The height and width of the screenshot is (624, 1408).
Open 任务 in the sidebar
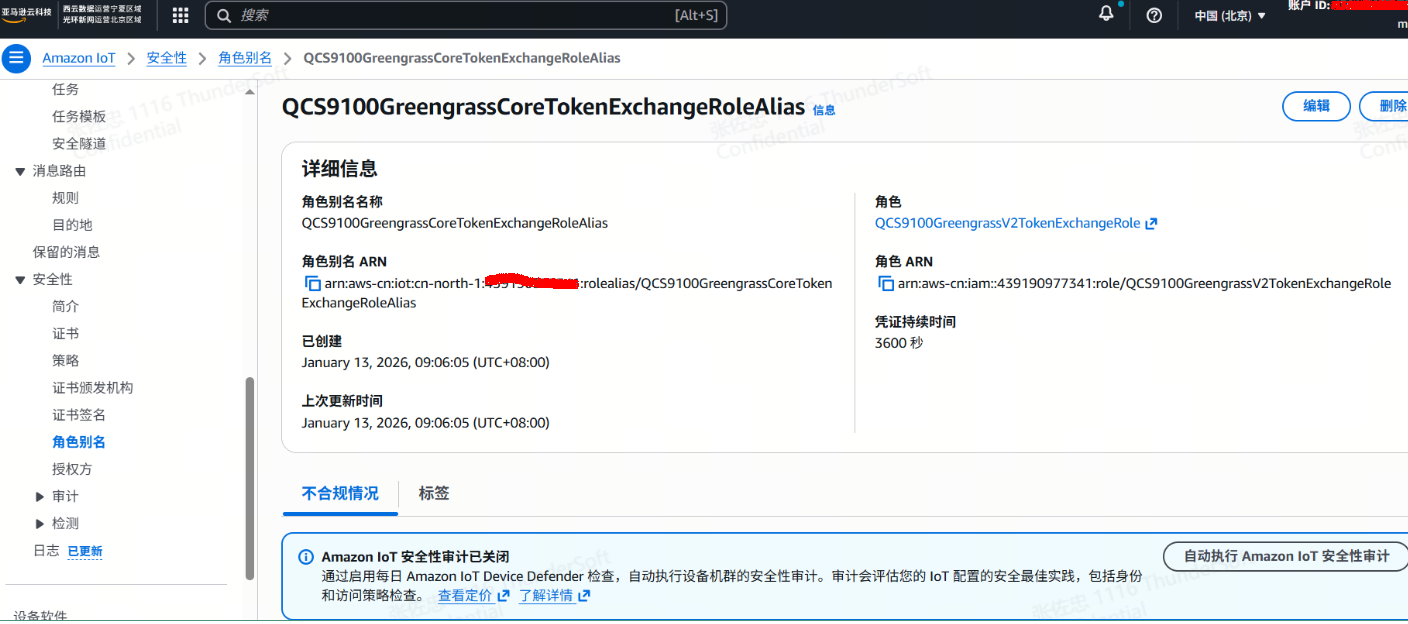point(65,89)
